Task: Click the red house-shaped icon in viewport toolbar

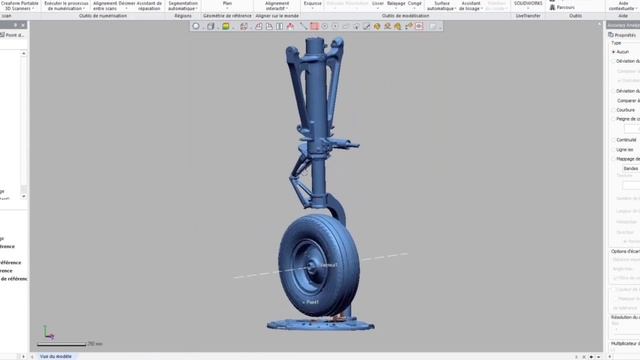Action: (x=290, y=26)
